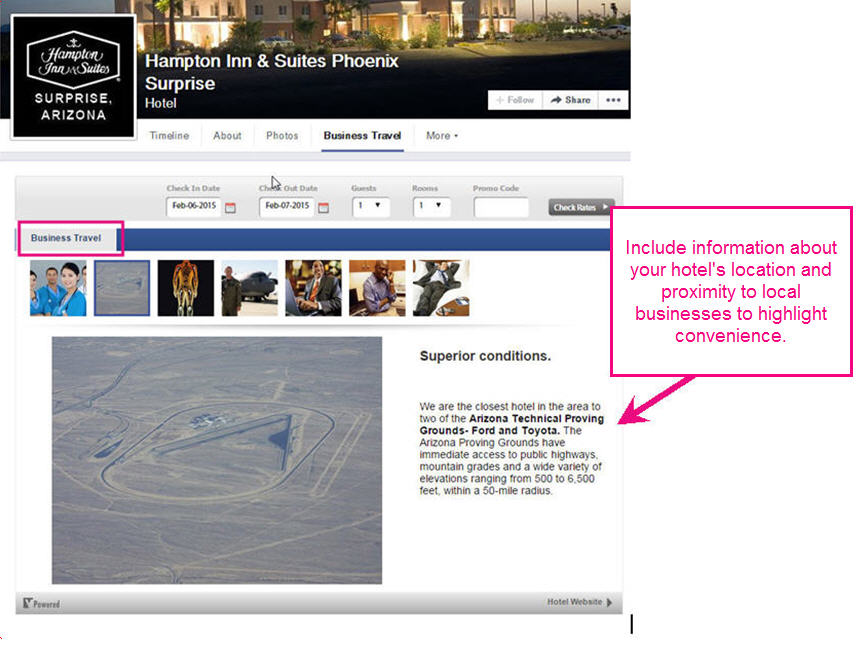Click the 'Hotel' category label under title
The width and height of the screenshot is (859, 647).
161,103
